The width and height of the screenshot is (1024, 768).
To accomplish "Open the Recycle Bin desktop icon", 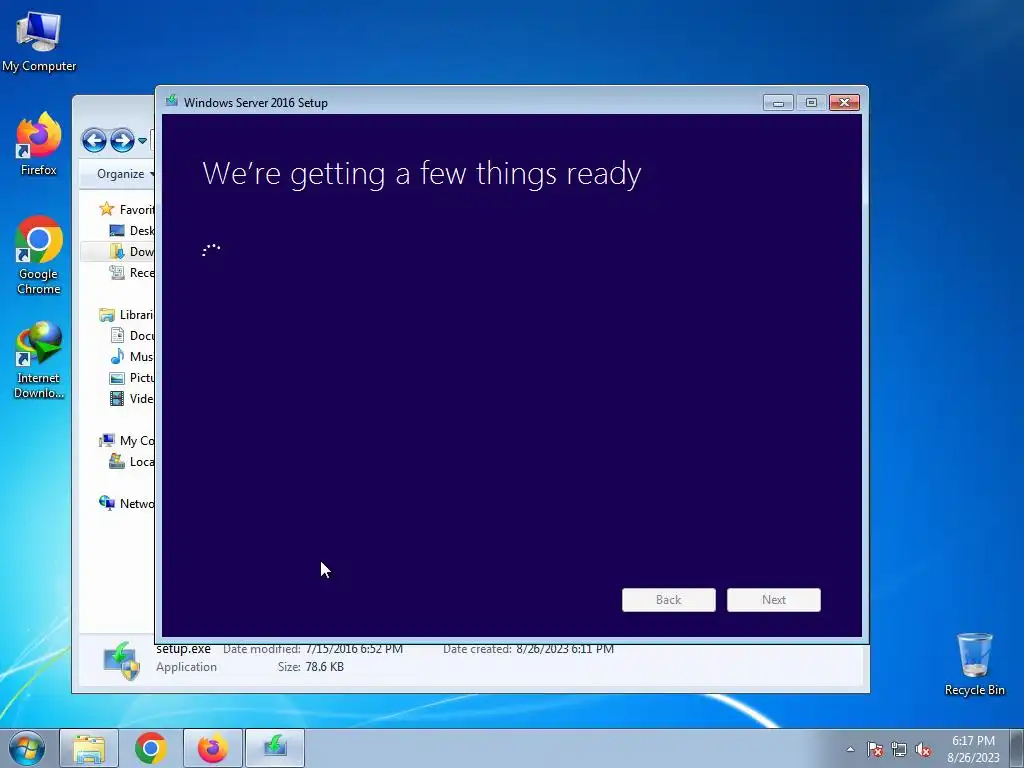I will [974, 664].
